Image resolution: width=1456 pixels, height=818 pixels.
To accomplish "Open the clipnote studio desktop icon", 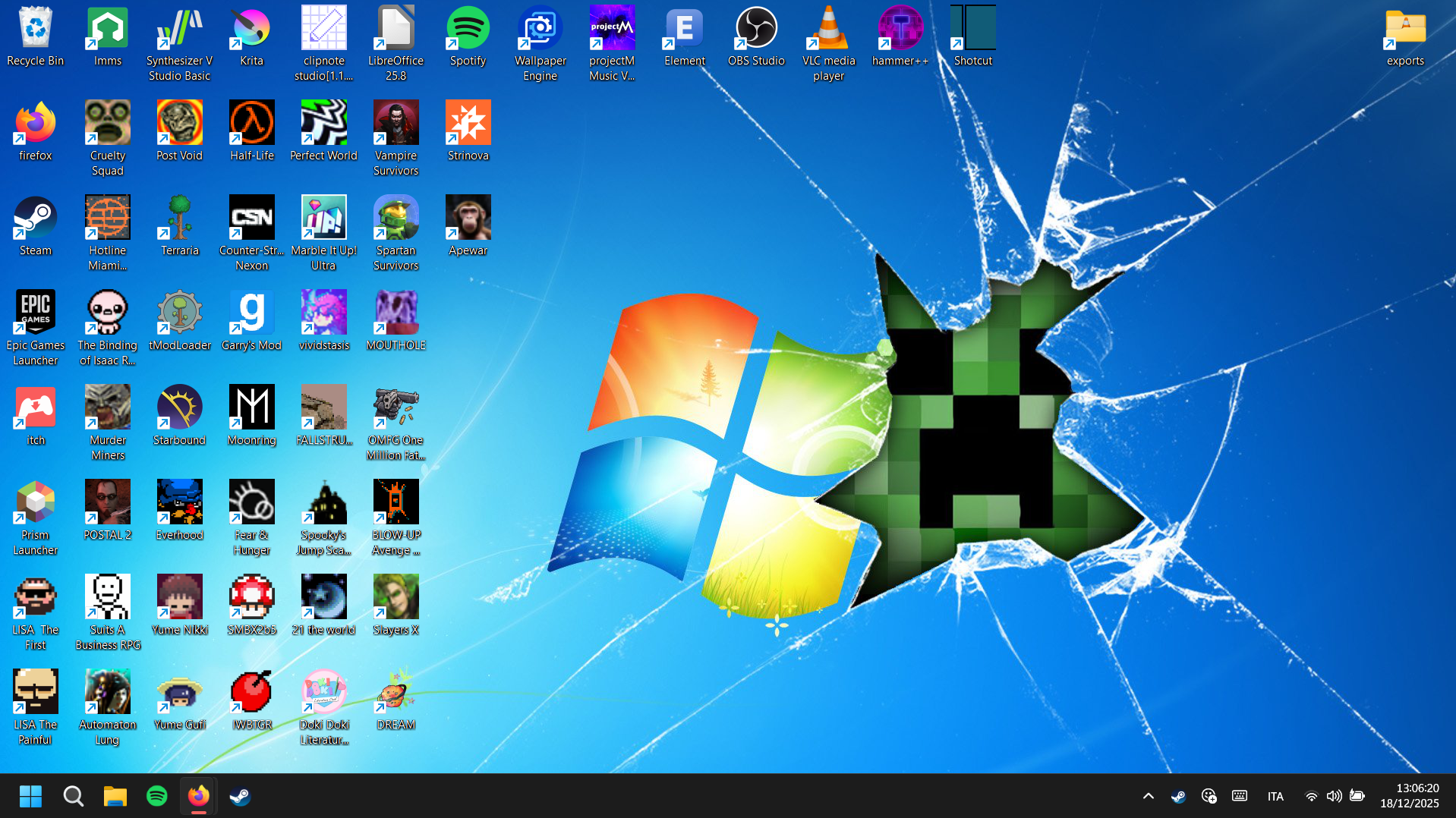I will coord(323,44).
